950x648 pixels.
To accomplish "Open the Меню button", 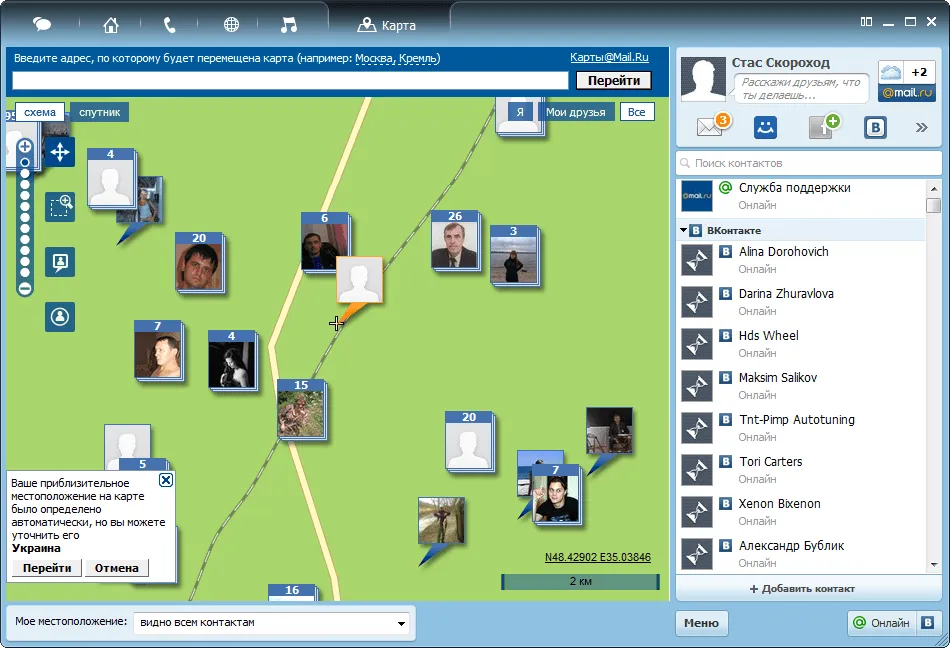I will click(702, 623).
